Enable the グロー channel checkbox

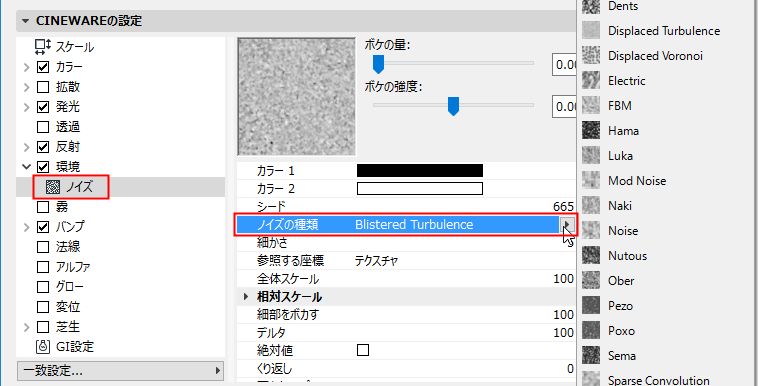click(43, 287)
